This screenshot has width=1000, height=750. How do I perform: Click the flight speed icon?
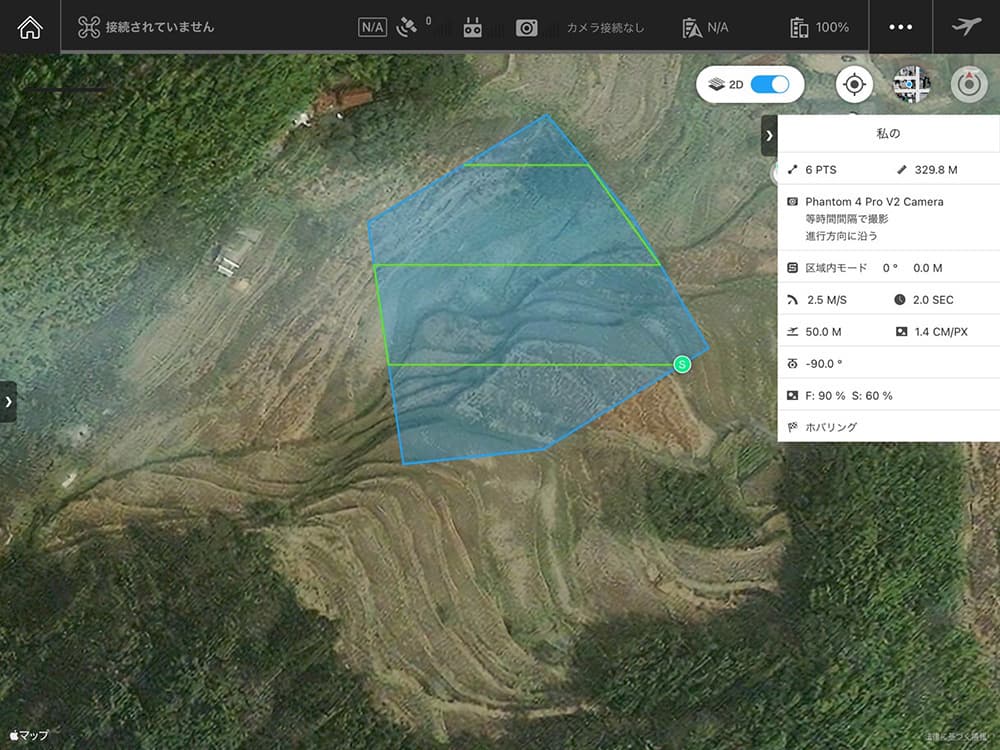point(792,300)
